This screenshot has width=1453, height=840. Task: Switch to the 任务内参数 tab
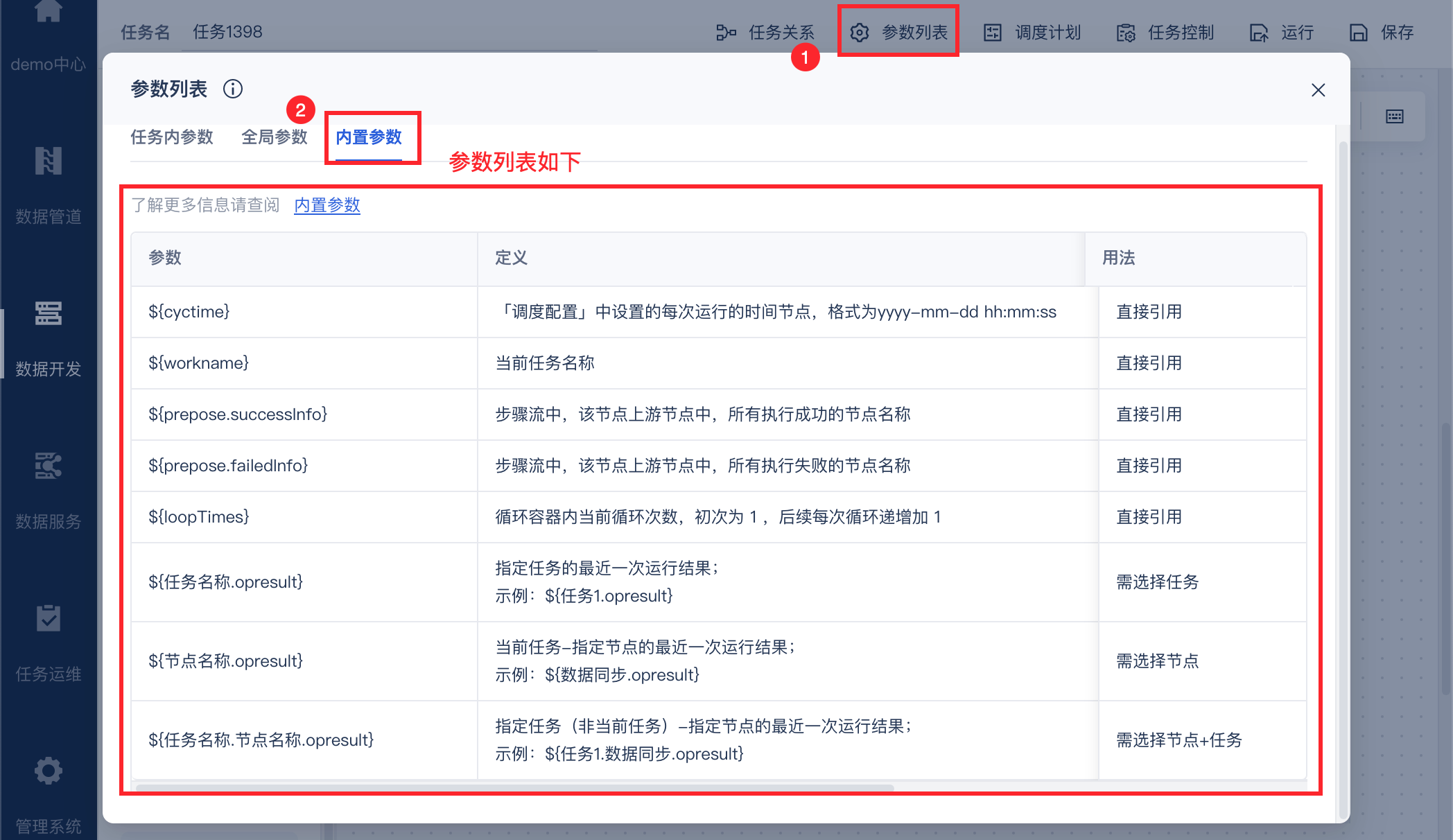(x=172, y=137)
